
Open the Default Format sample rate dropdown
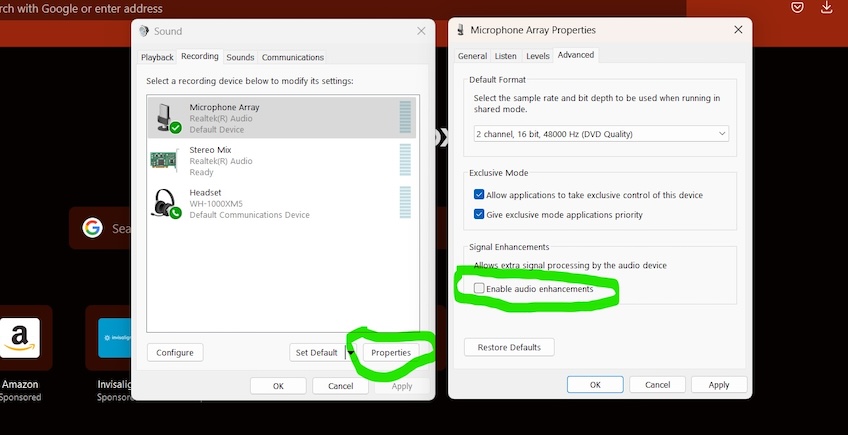601,134
